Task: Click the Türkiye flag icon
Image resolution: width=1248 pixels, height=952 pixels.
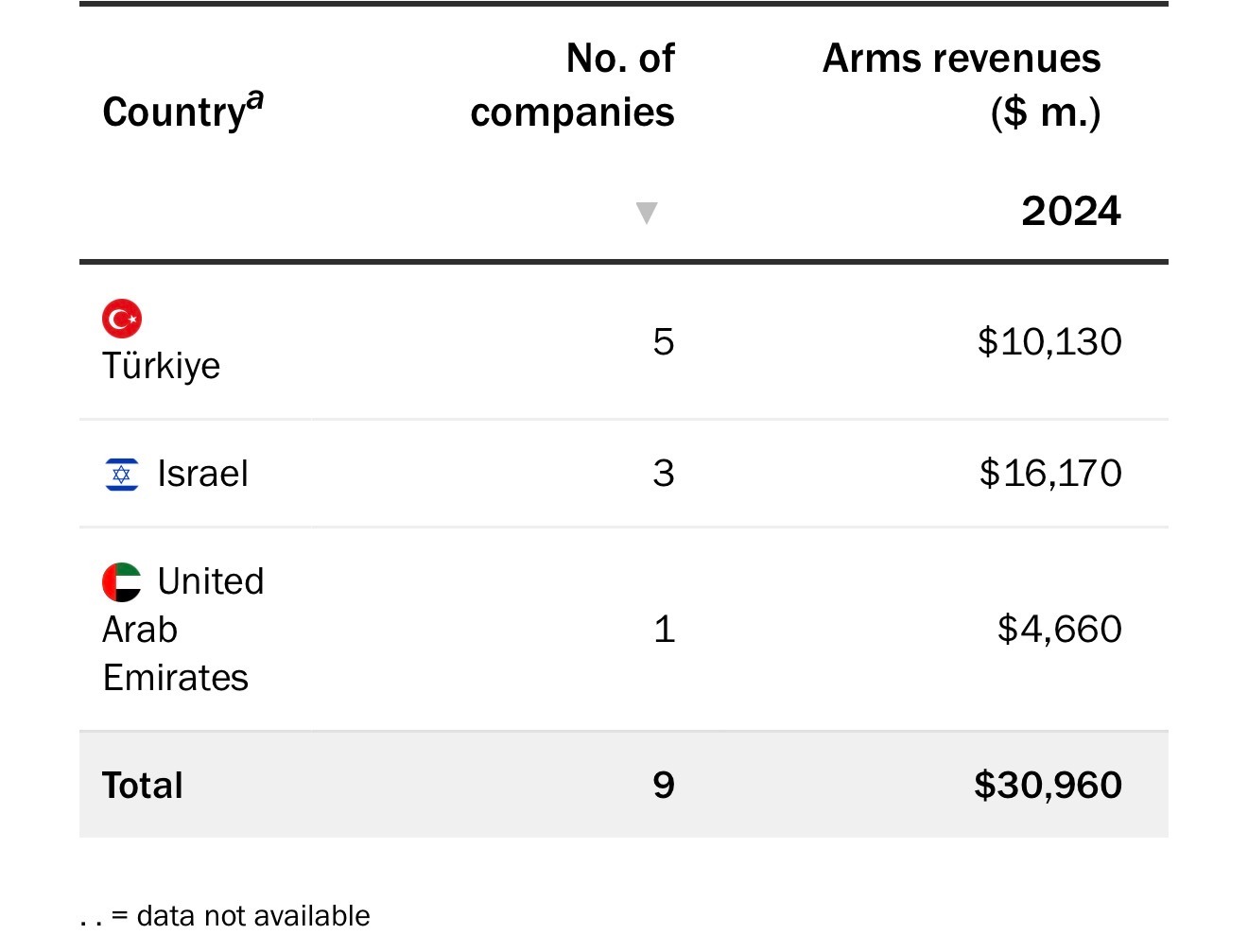Action: click(x=122, y=320)
